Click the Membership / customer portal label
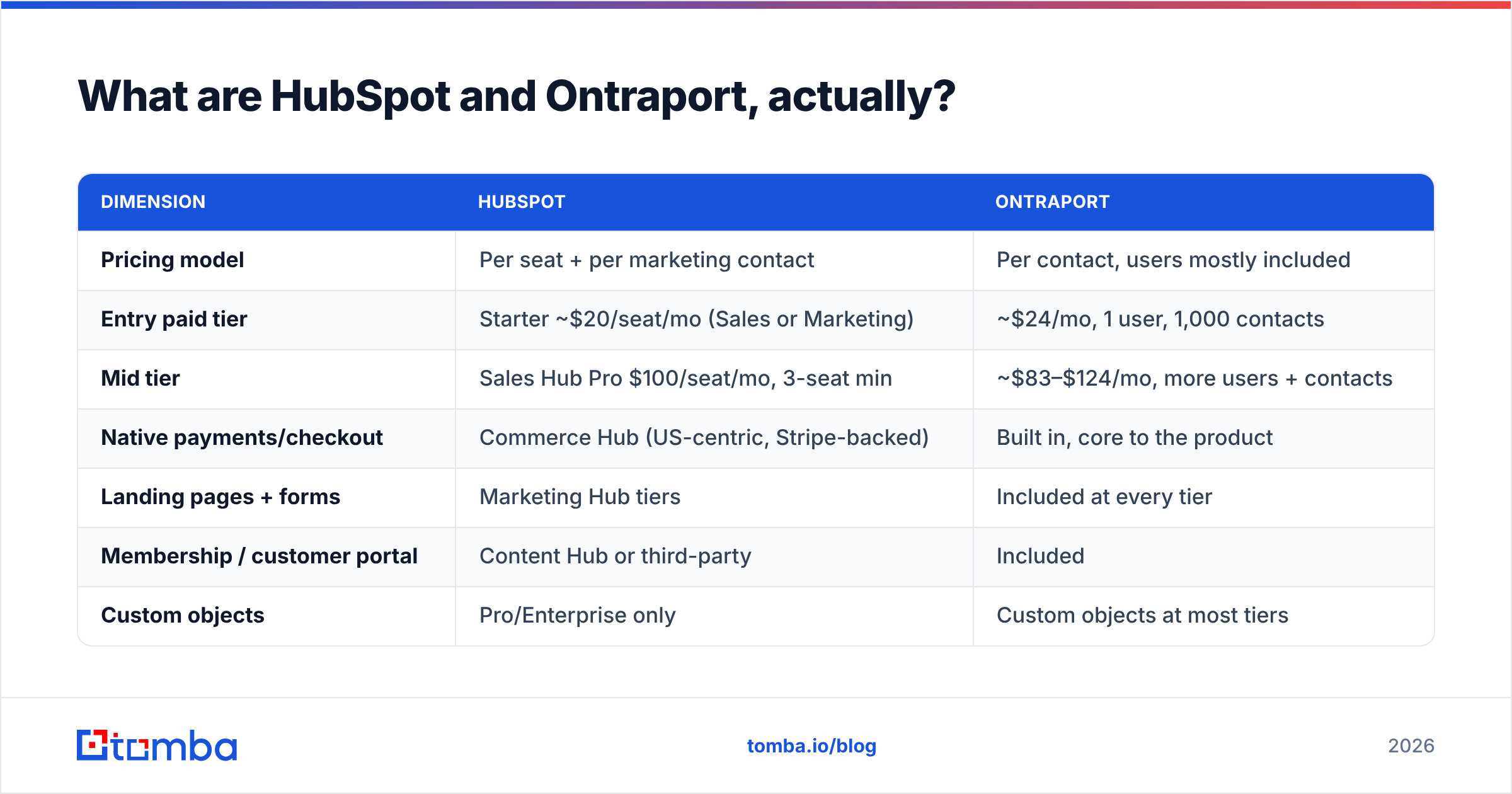Screen dimensions: 1512x794 tap(259, 556)
